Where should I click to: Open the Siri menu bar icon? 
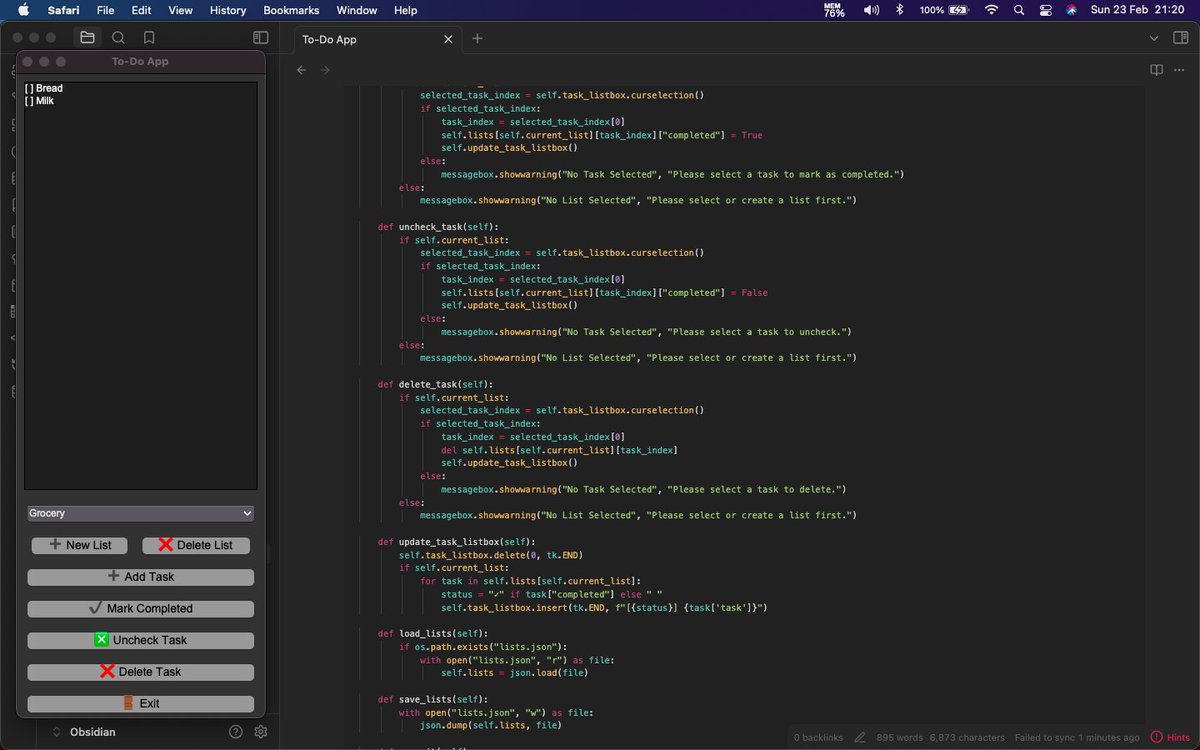click(x=1072, y=10)
